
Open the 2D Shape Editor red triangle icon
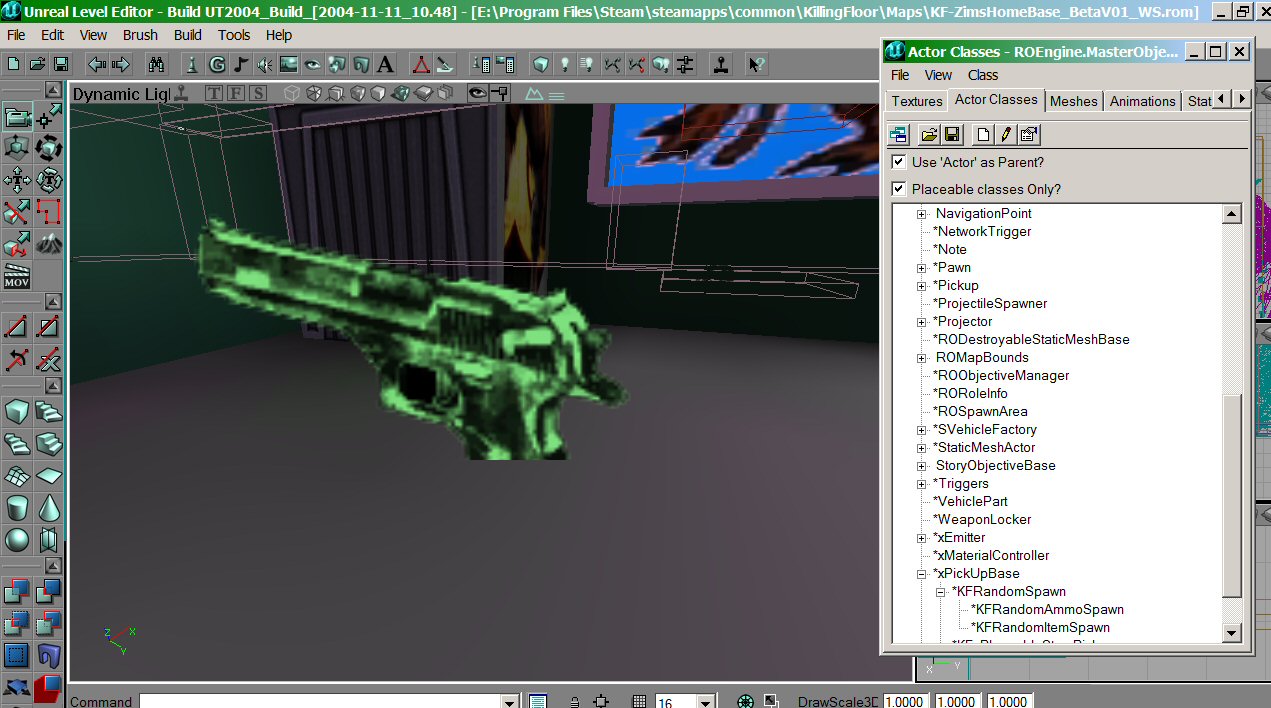pos(421,64)
